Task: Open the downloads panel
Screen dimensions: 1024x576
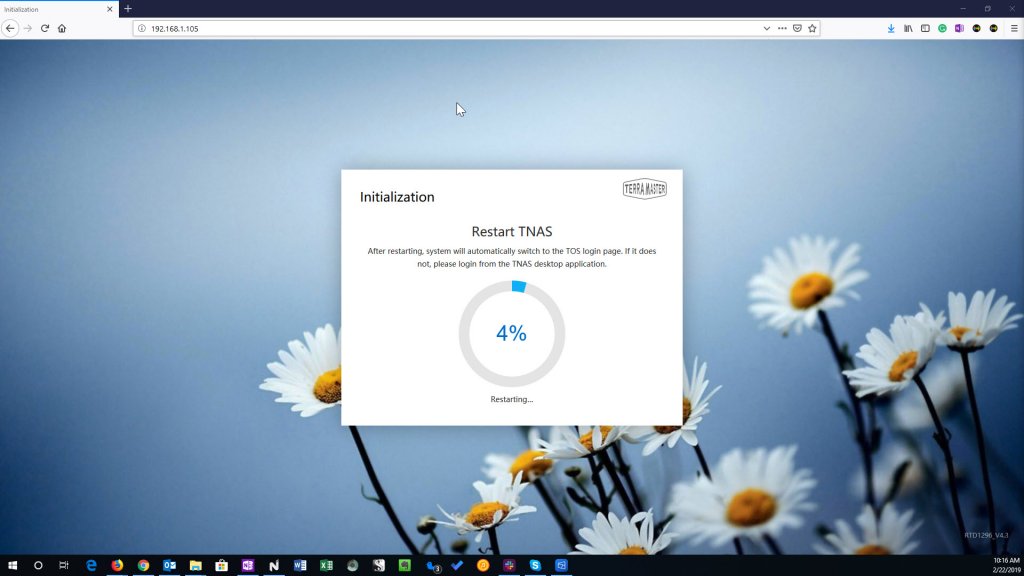Action: (x=891, y=29)
